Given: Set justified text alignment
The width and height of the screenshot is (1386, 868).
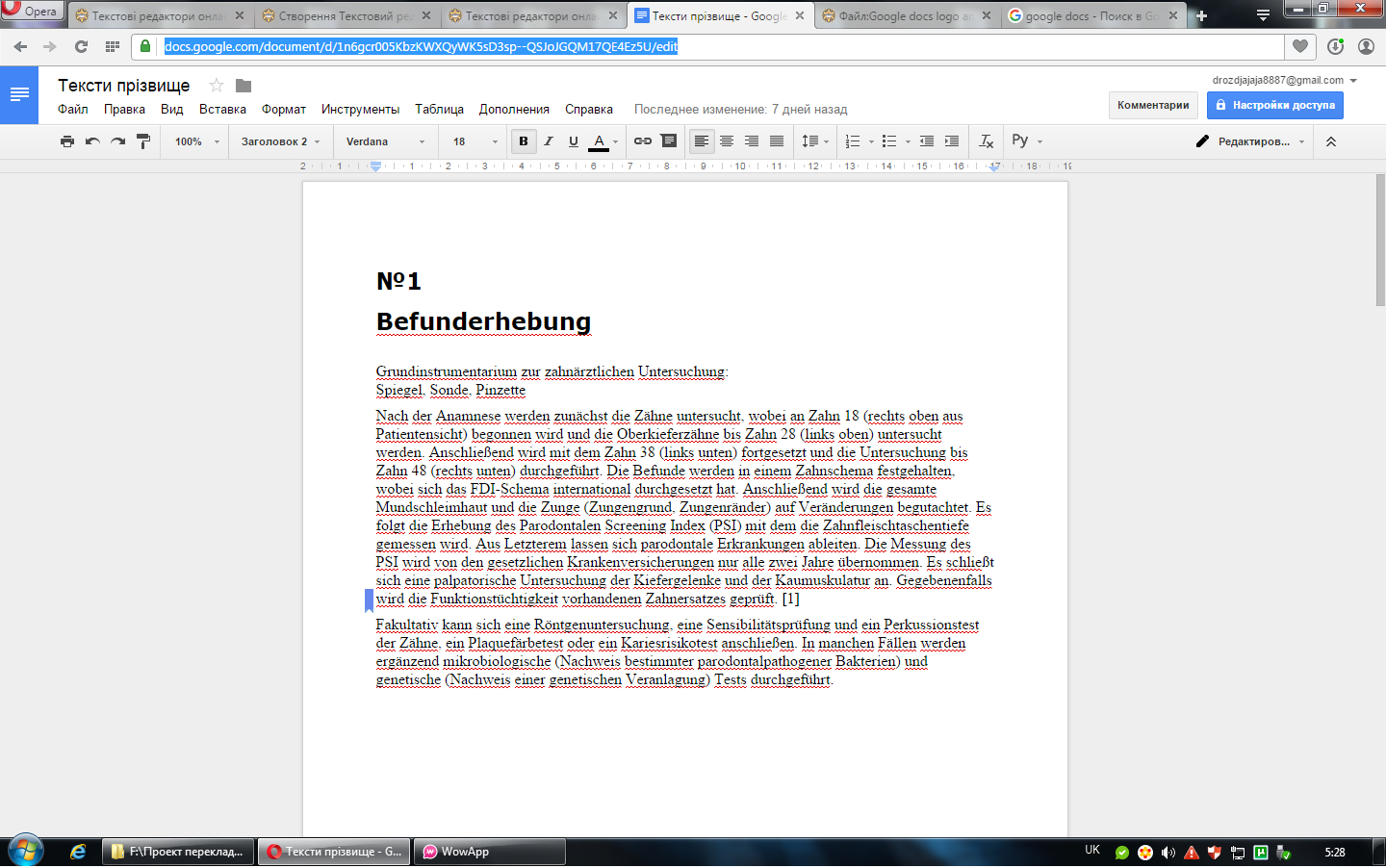Looking at the screenshot, I should [777, 141].
